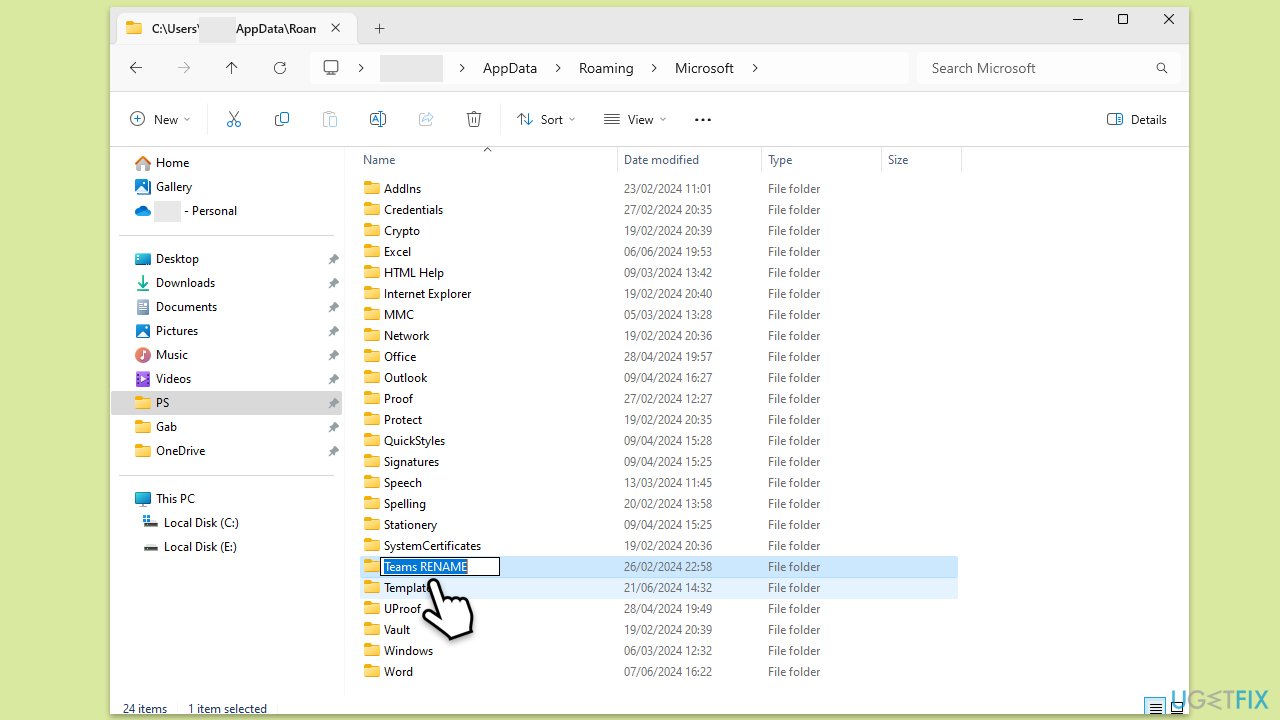Viewport: 1280px width, 720px height.
Task: Open the Details pane
Action: pos(1137,119)
